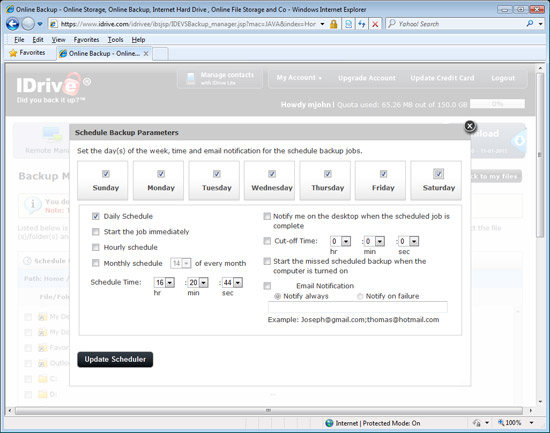Open the Help menu

[138, 40]
